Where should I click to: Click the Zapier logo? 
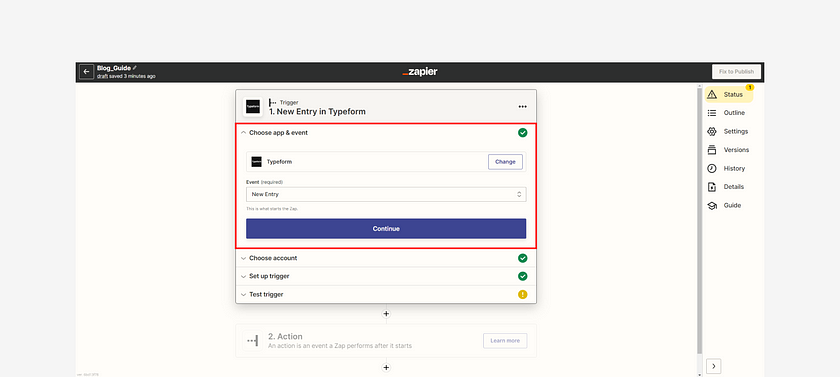420,72
